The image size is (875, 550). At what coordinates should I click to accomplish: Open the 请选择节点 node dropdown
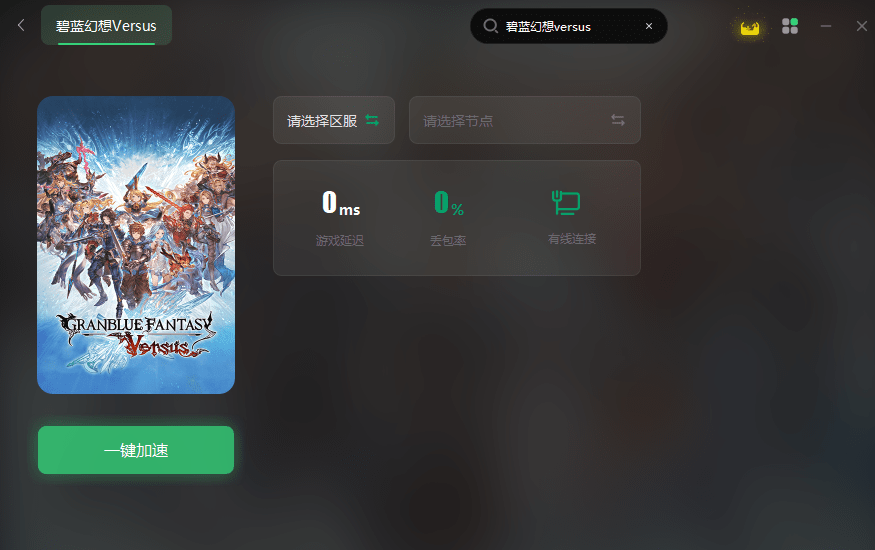click(525, 120)
